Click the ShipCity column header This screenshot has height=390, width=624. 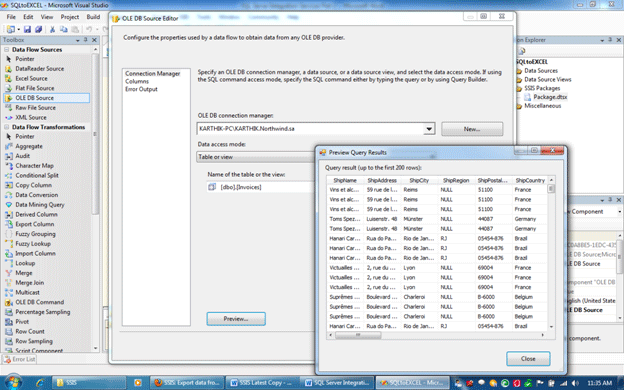pyautogui.click(x=419, y=180)
